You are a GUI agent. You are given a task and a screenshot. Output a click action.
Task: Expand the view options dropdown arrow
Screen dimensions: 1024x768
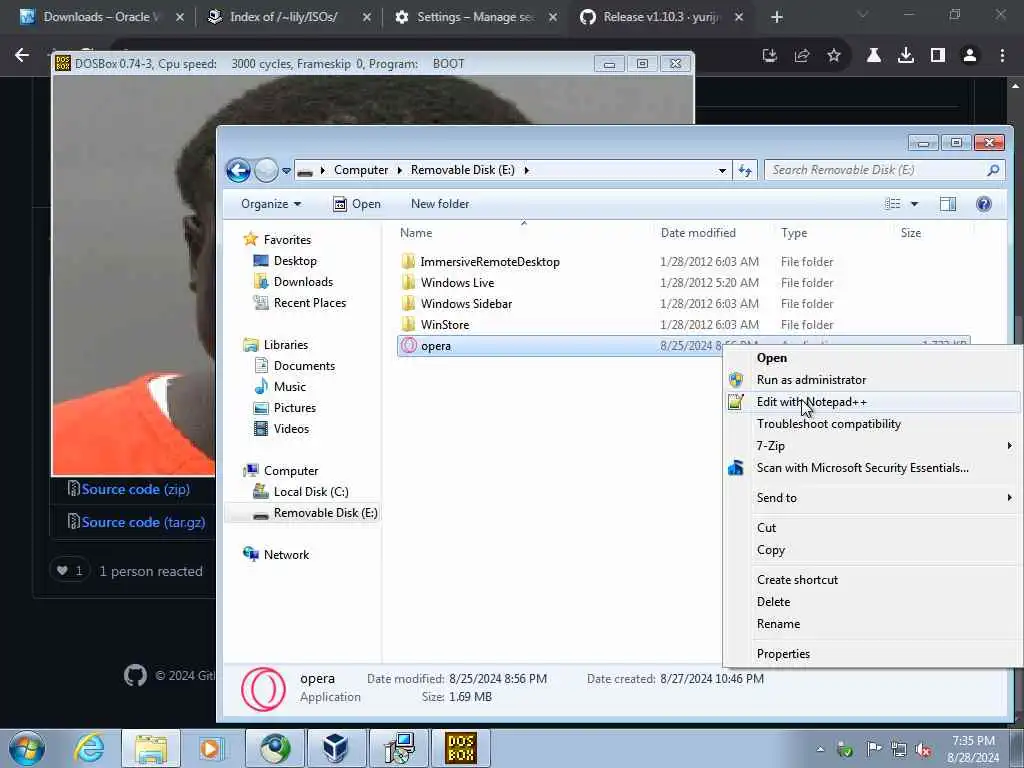click(914, 204)
